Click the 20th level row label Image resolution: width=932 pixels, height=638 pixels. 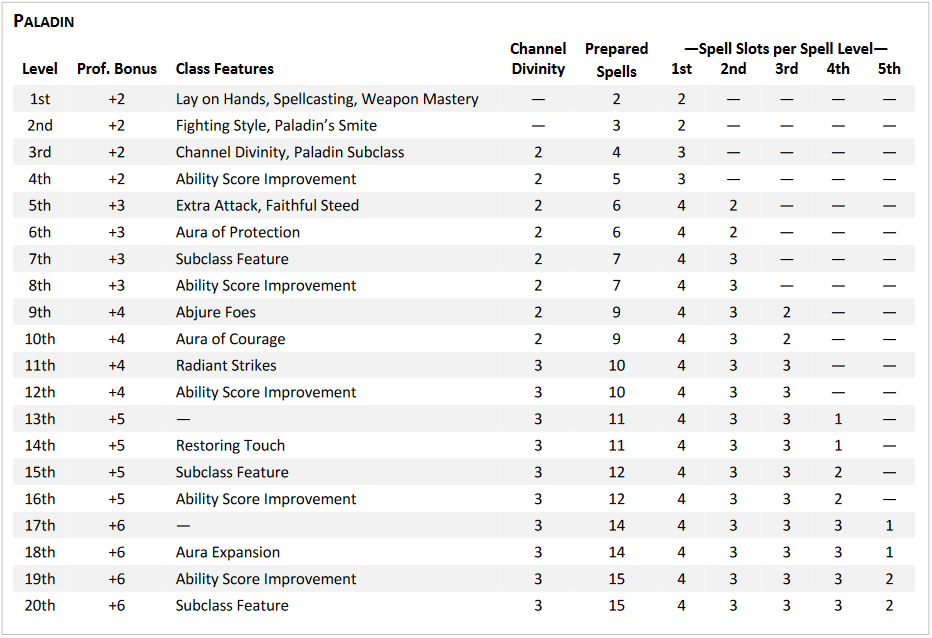40,606
